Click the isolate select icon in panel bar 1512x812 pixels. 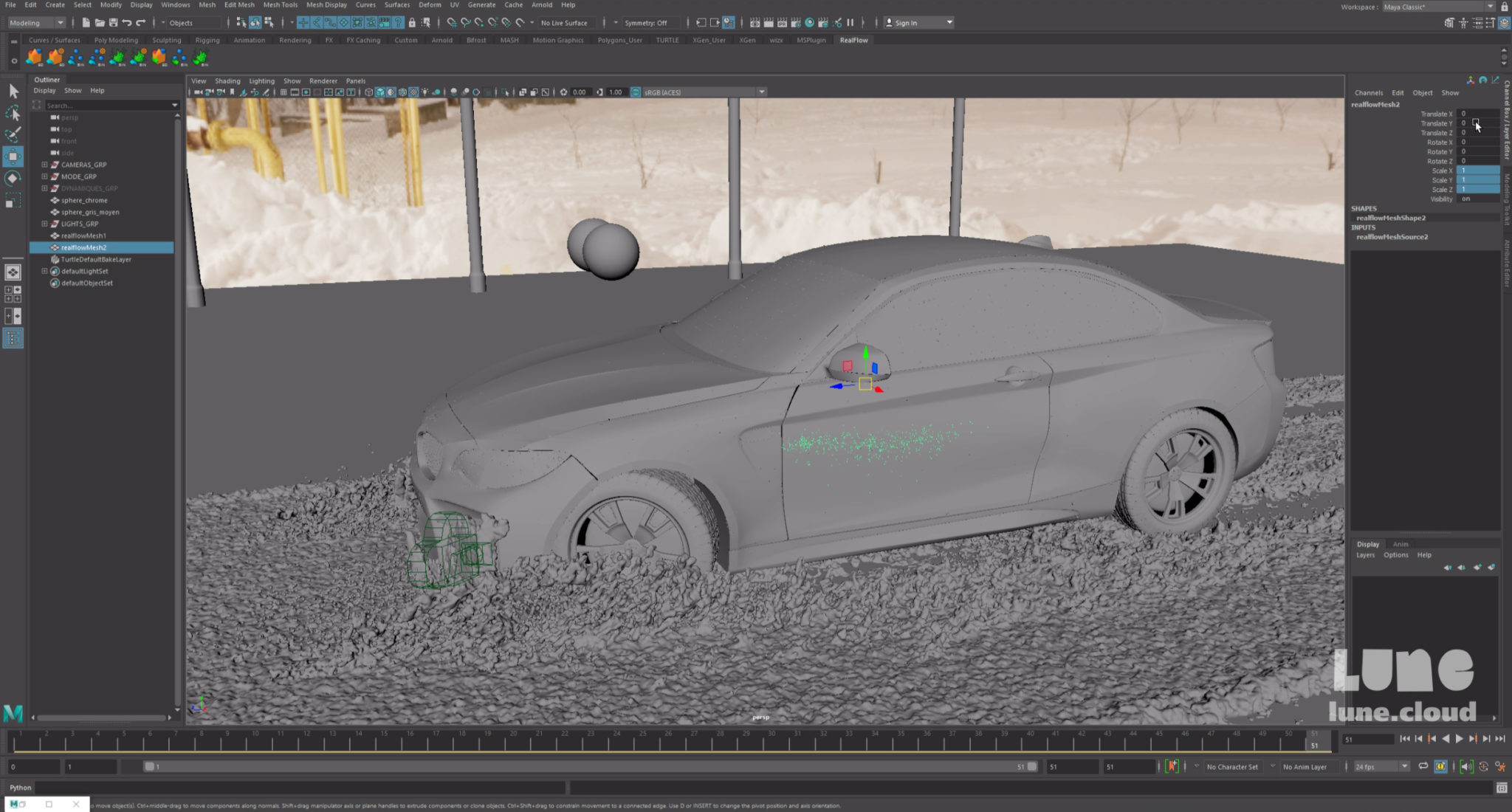pyautogui.click(x=504, y=92)
